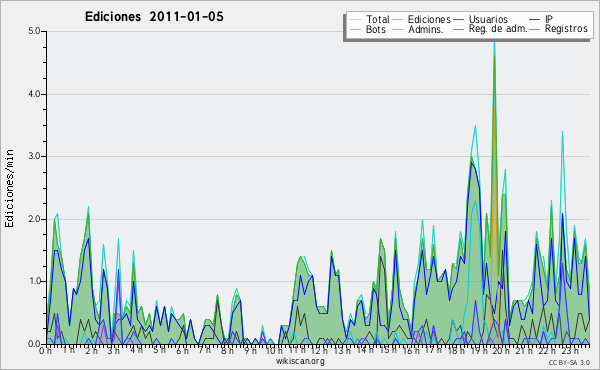Open the wikiscan.org link below chart
This screenshot has height=370, width=600.
pos(300,361)
